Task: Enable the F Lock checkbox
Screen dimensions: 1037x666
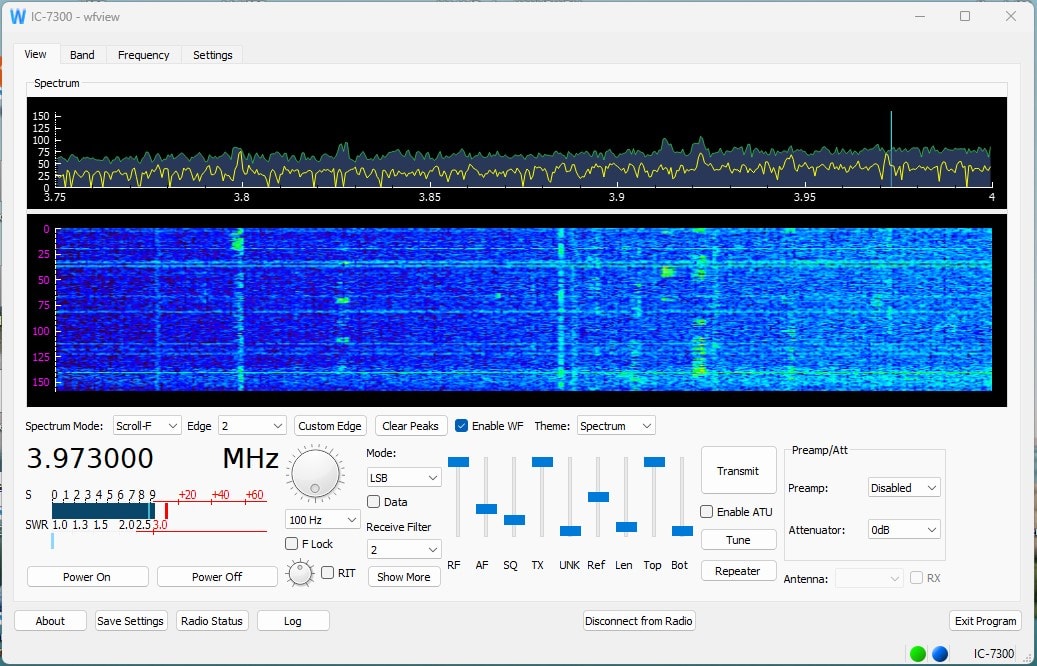Action: pyautogui.click(x=292, y=544)
